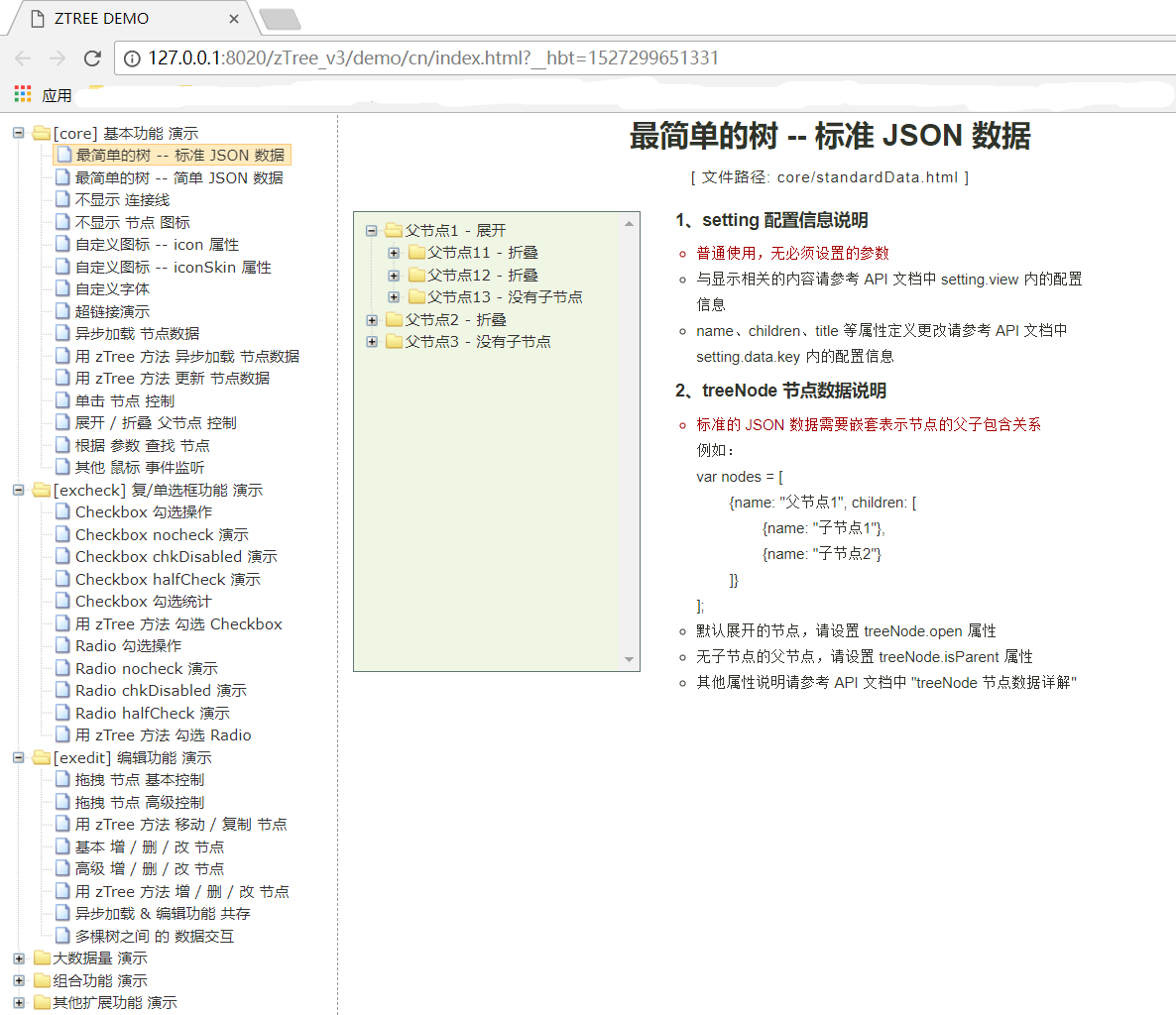Click page icon beside Checkbox 勾选操作
This screenshot has height=1015, width=1176.
click(x=63, y=512)
